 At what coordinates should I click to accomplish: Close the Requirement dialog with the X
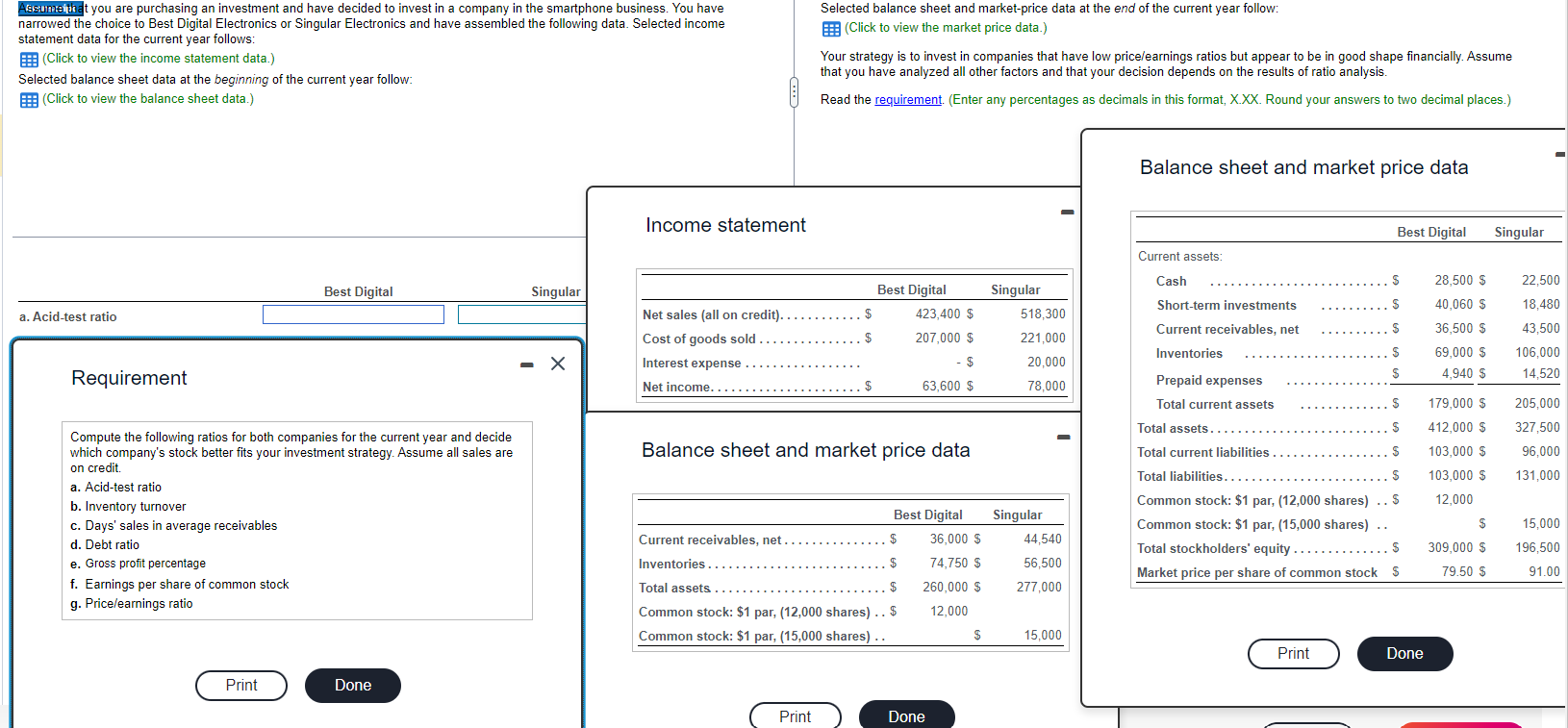[558, 364]
